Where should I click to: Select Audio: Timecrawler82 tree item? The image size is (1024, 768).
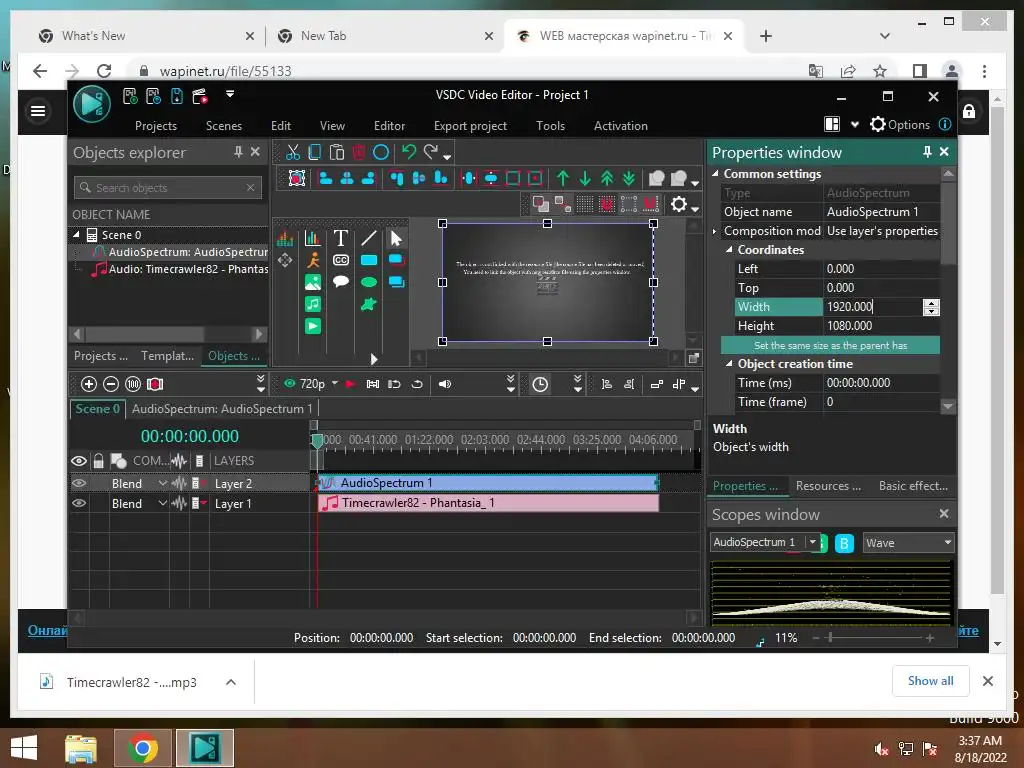click(x=181, y=269)
